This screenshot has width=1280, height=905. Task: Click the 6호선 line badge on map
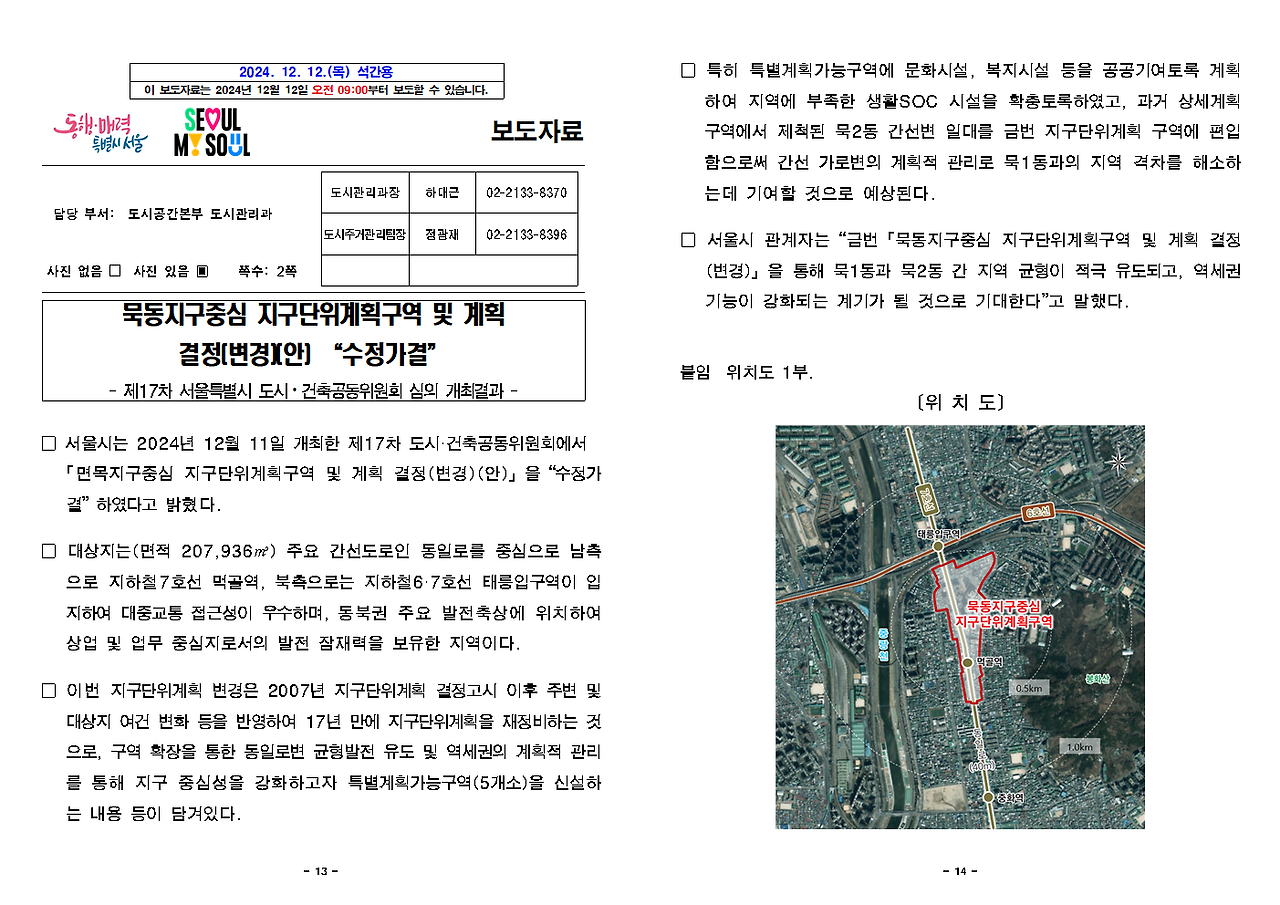tap(1039, 513)
